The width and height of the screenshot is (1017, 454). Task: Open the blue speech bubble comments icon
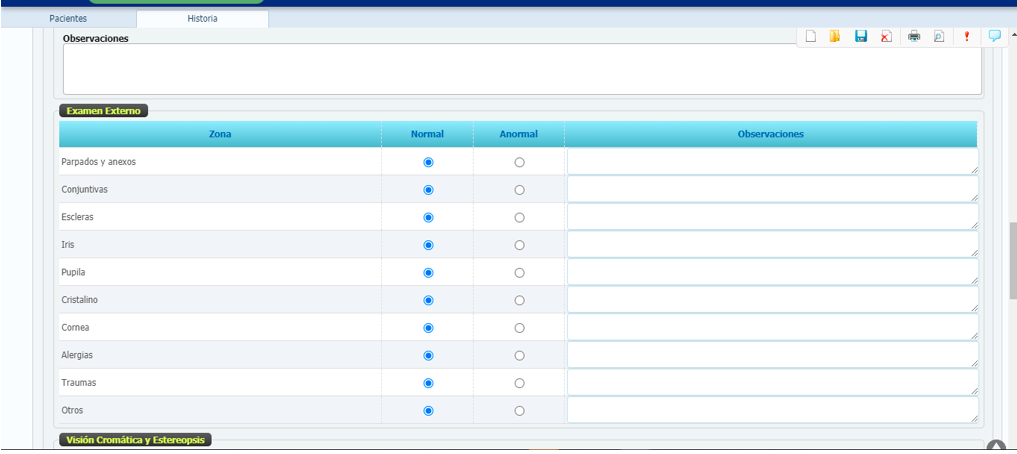pyautogui.click(x=995, y=36)
